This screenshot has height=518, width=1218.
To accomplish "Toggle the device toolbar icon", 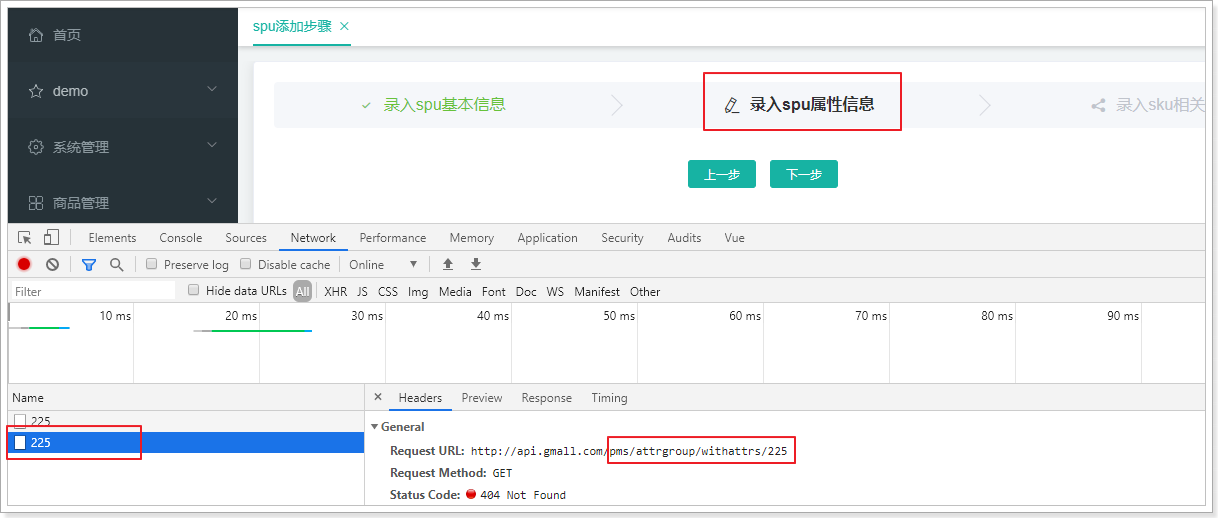I will point(51,238).
